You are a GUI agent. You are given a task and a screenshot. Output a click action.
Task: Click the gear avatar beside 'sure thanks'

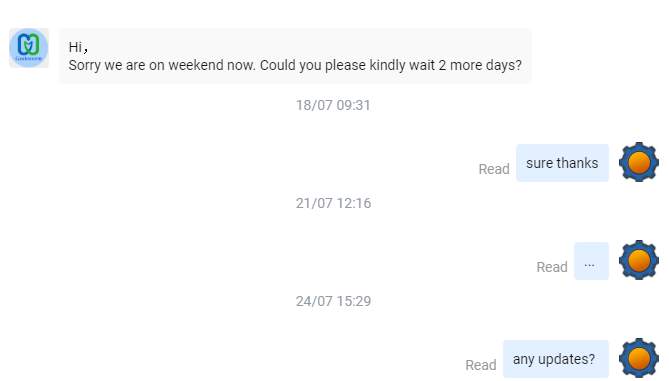[x=639, y=163]
